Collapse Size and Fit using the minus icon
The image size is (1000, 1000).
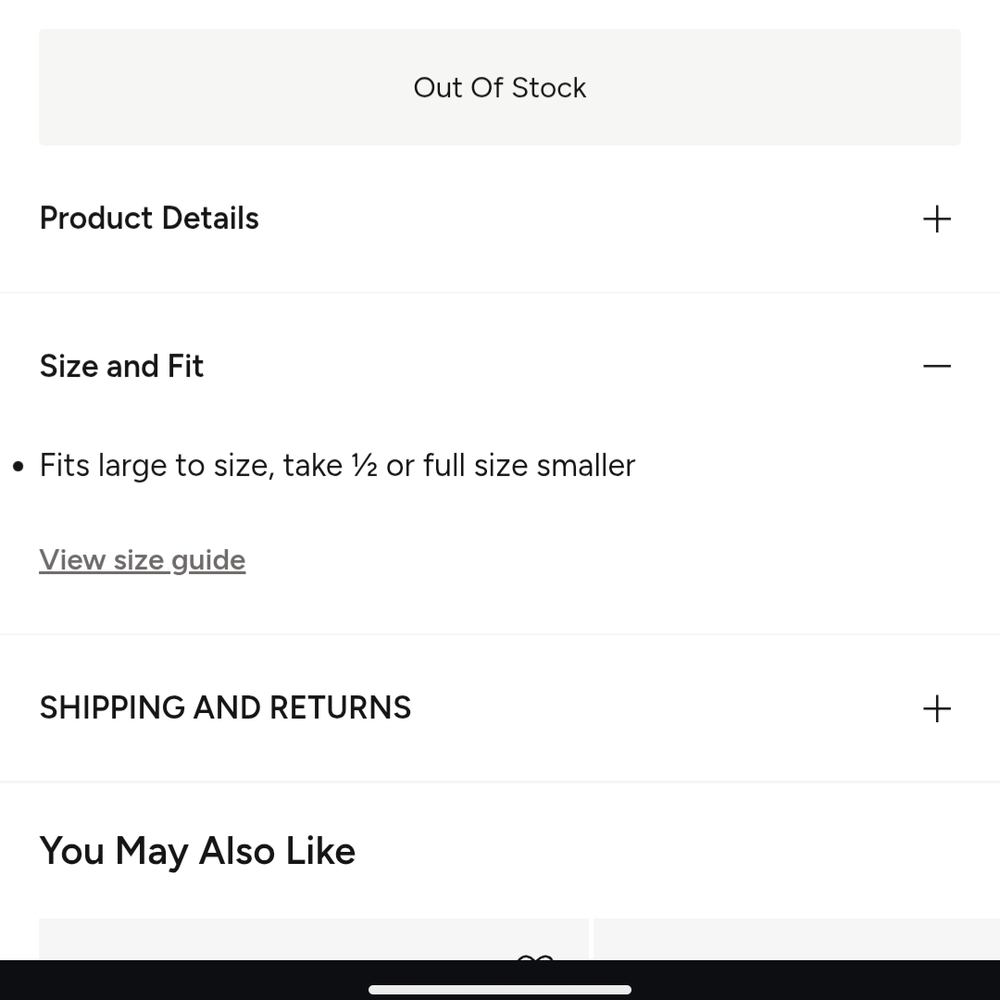(x=937, y=366)
